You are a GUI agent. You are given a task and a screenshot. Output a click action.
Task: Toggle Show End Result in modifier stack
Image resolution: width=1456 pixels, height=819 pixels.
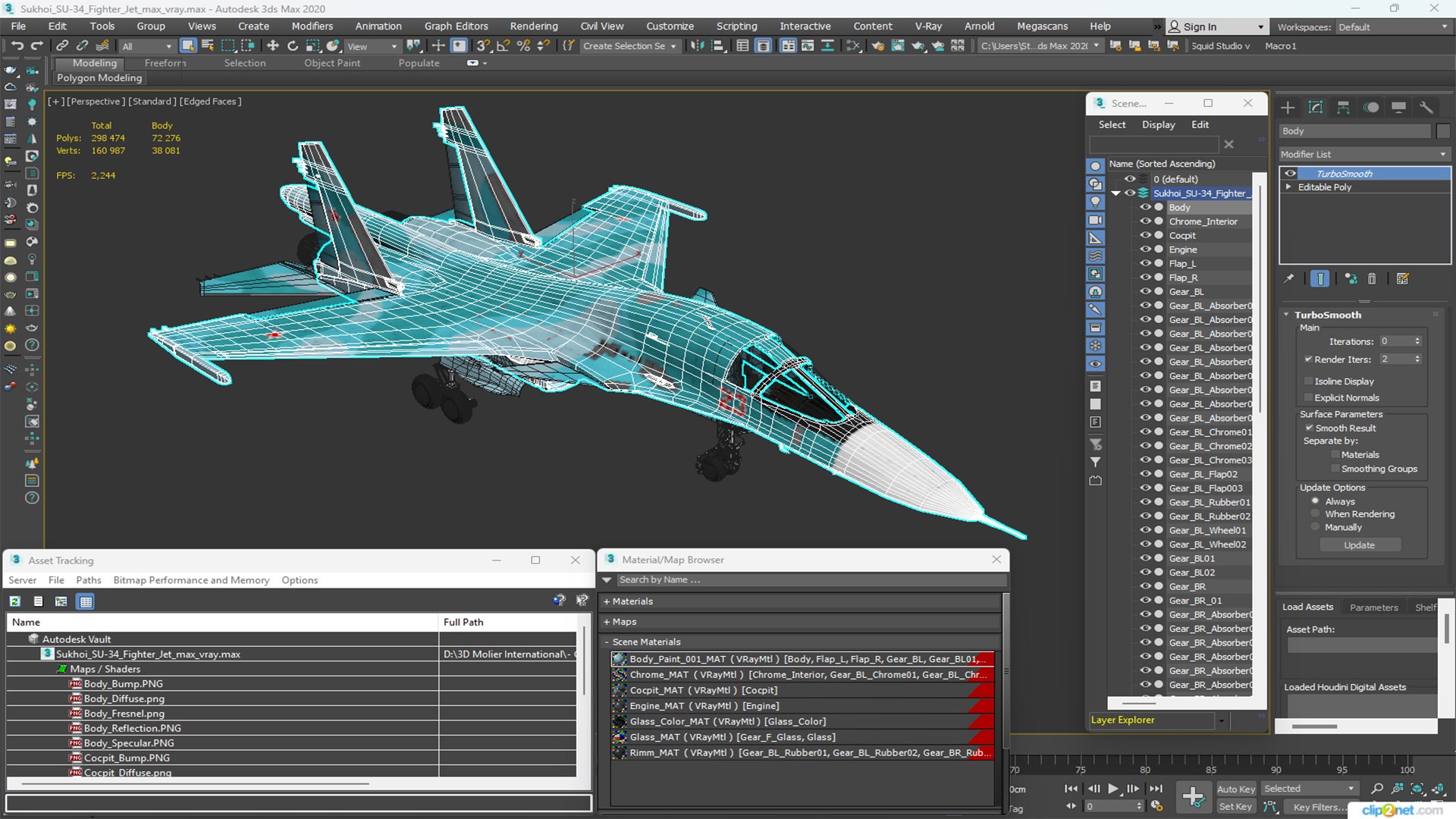pyautogui.click(x=1320, y=279)
